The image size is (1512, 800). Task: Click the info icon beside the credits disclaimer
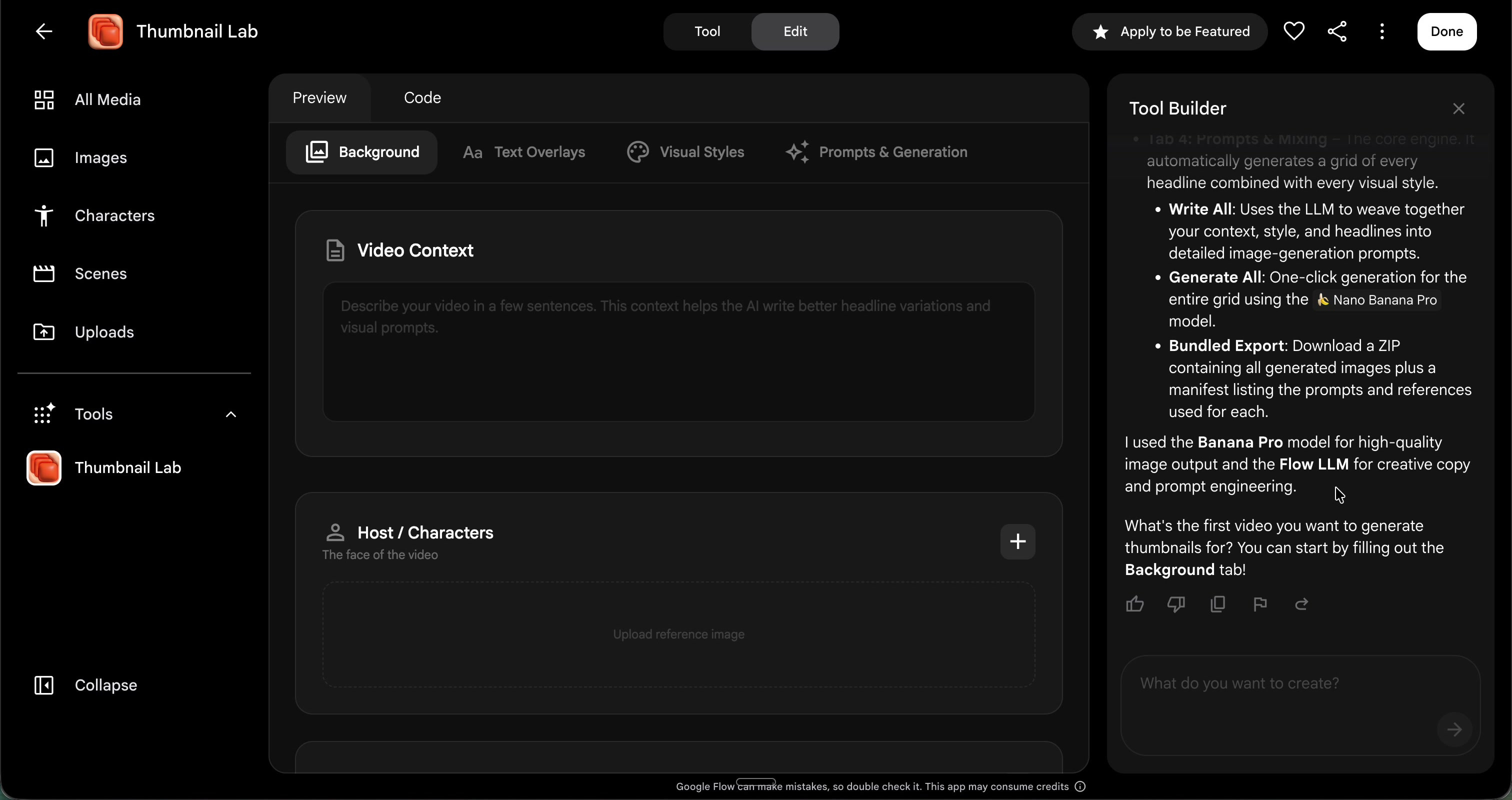tap(1080, 786)
